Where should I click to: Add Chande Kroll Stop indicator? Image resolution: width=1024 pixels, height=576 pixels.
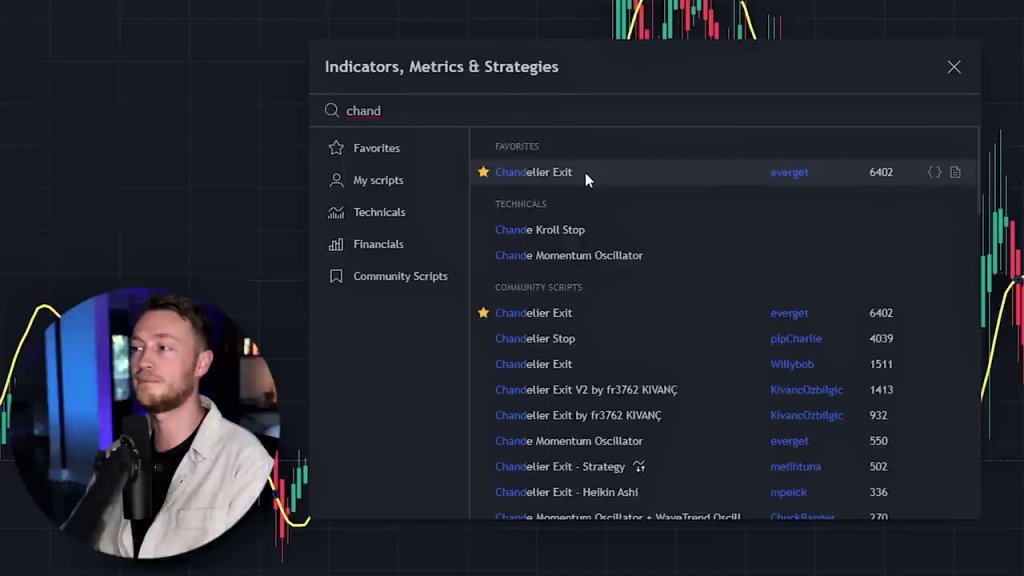click(540, 230)
